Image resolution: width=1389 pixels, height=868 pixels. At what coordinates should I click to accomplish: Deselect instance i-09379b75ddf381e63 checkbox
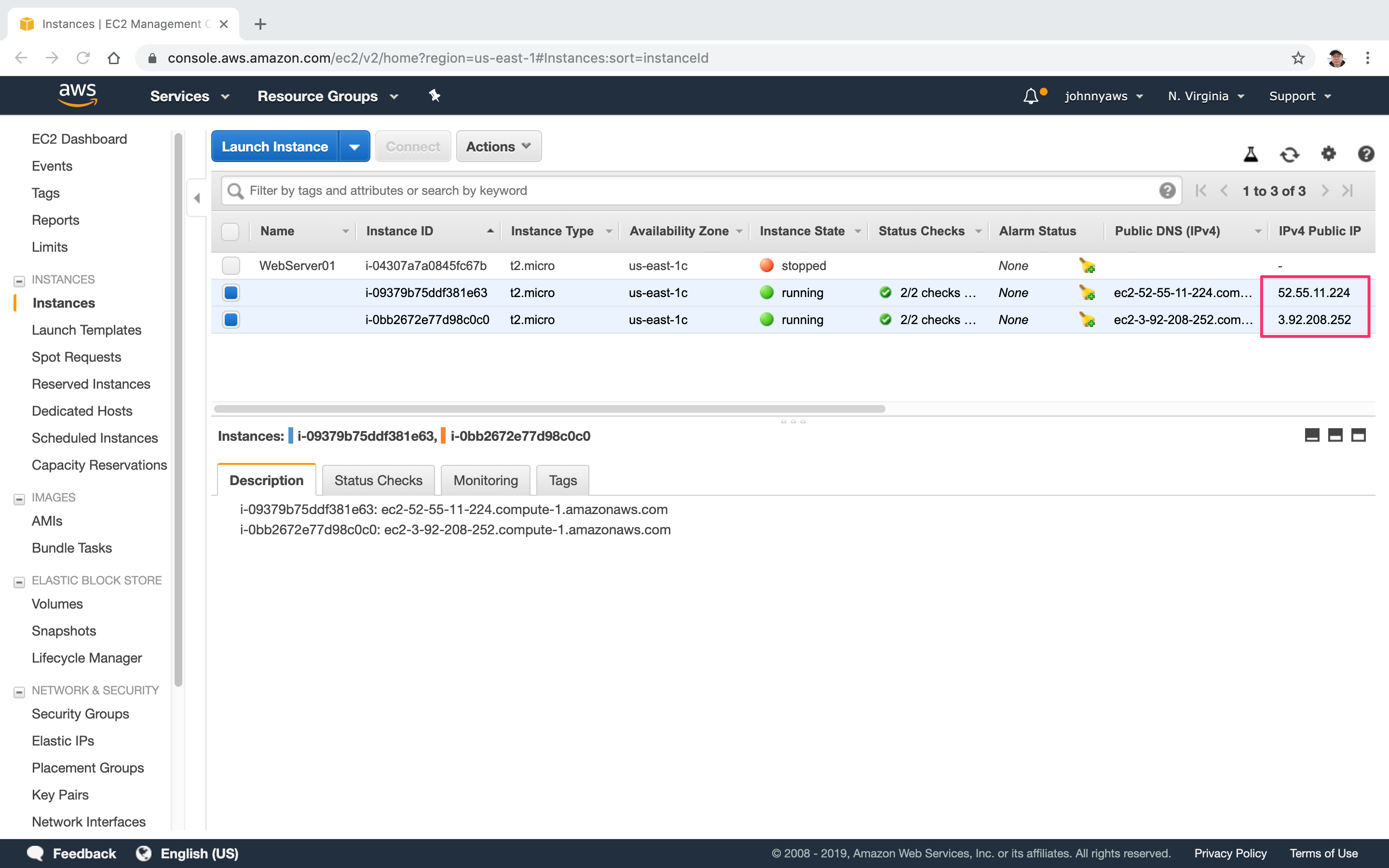click(x=231, y=293)
